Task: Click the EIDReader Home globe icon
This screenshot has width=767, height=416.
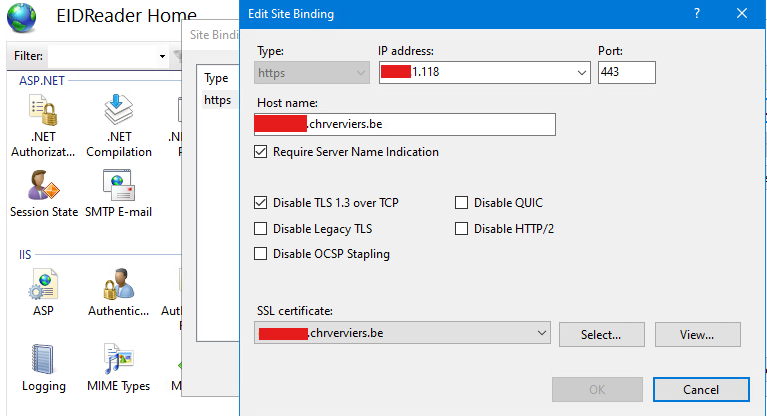Action: click(22, 17)
